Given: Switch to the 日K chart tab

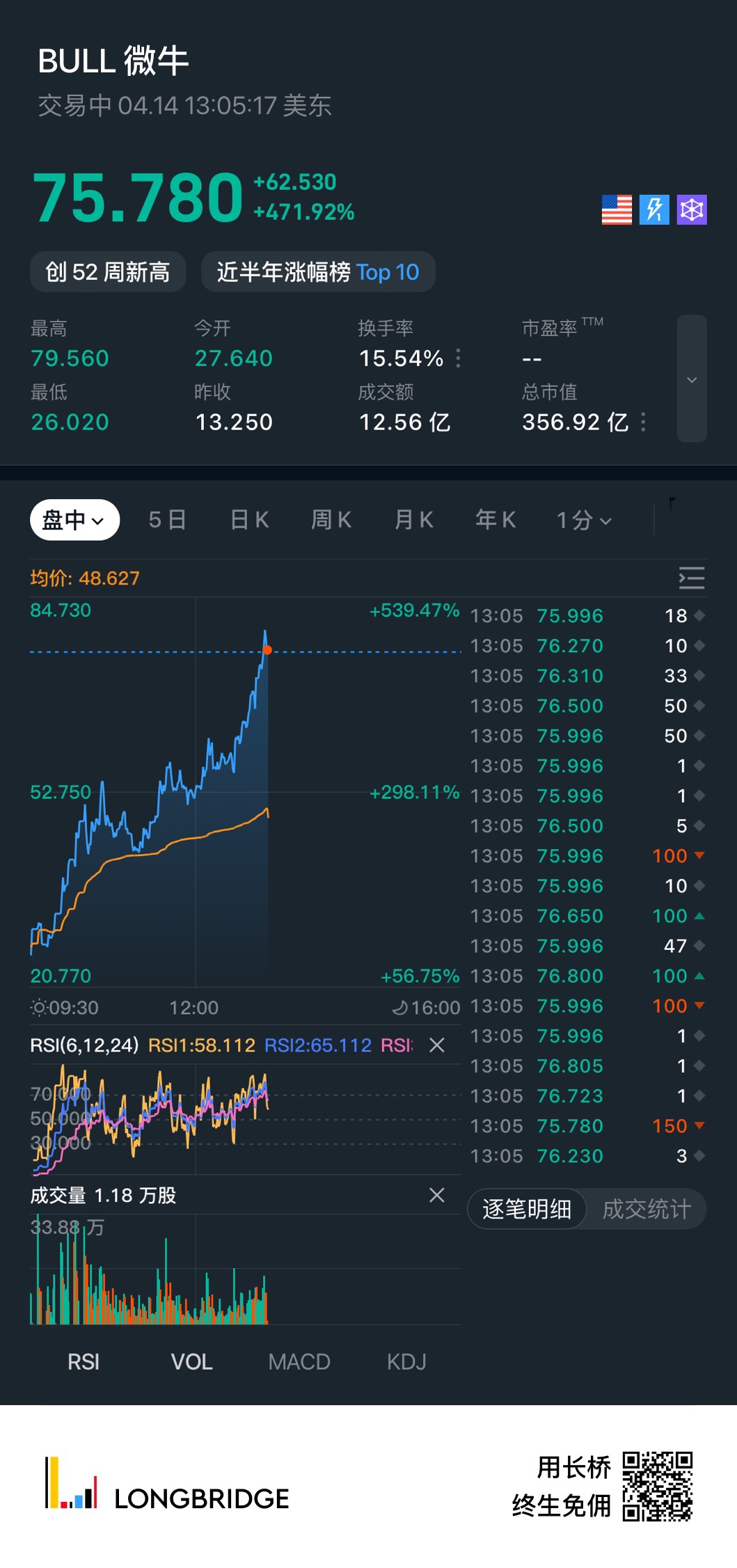Looking at the screenshot, I should click(x=249, y=520).
